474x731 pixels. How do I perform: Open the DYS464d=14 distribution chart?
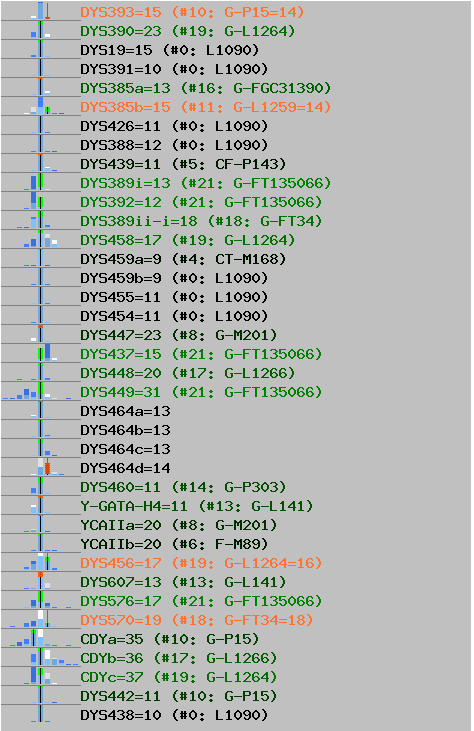point(41,468)
